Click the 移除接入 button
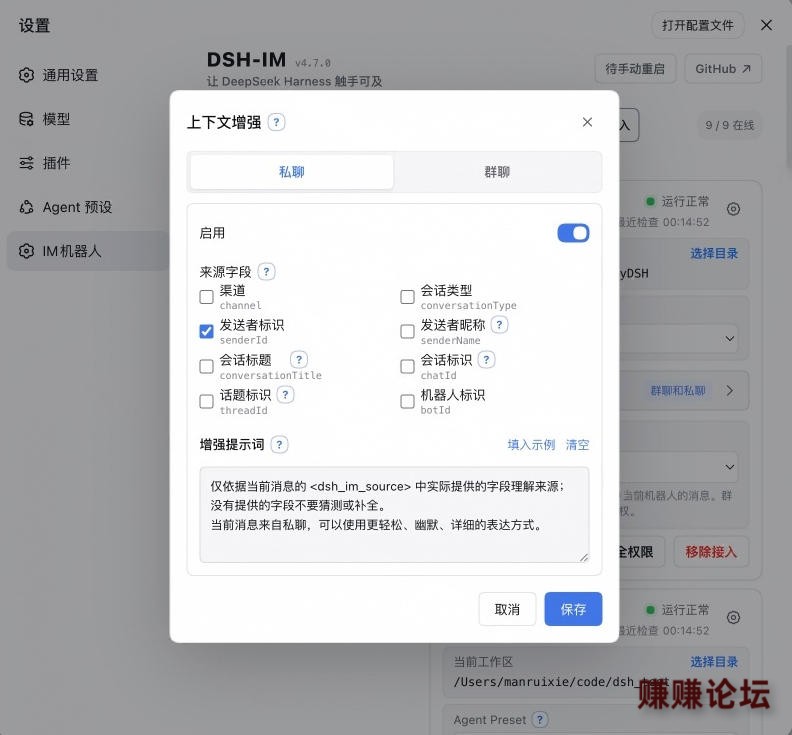 pyautogui.click(x=711, y=552)
